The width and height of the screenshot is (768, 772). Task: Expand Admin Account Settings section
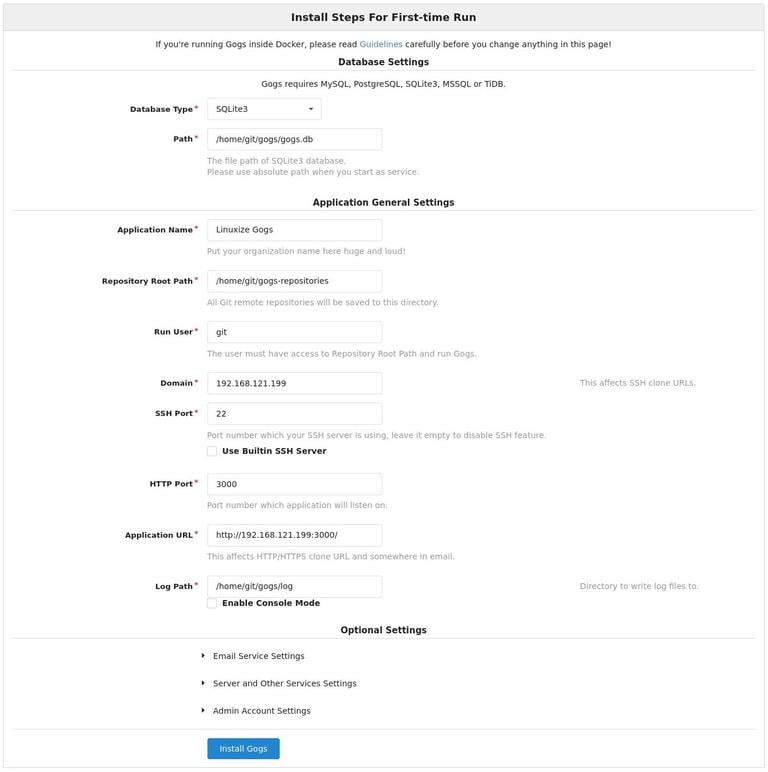[x=261, y=711]
